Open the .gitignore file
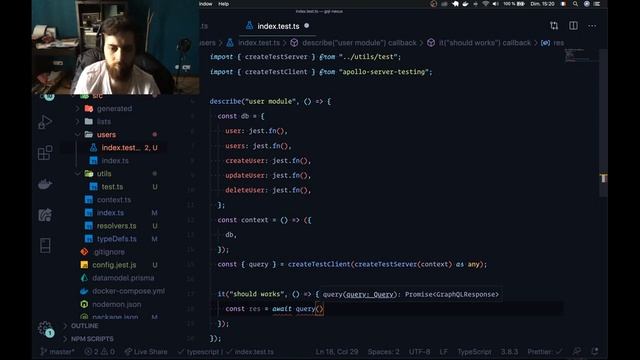Image resolution: width=640 pixels, height=360 pixels. tap(109, 252)
